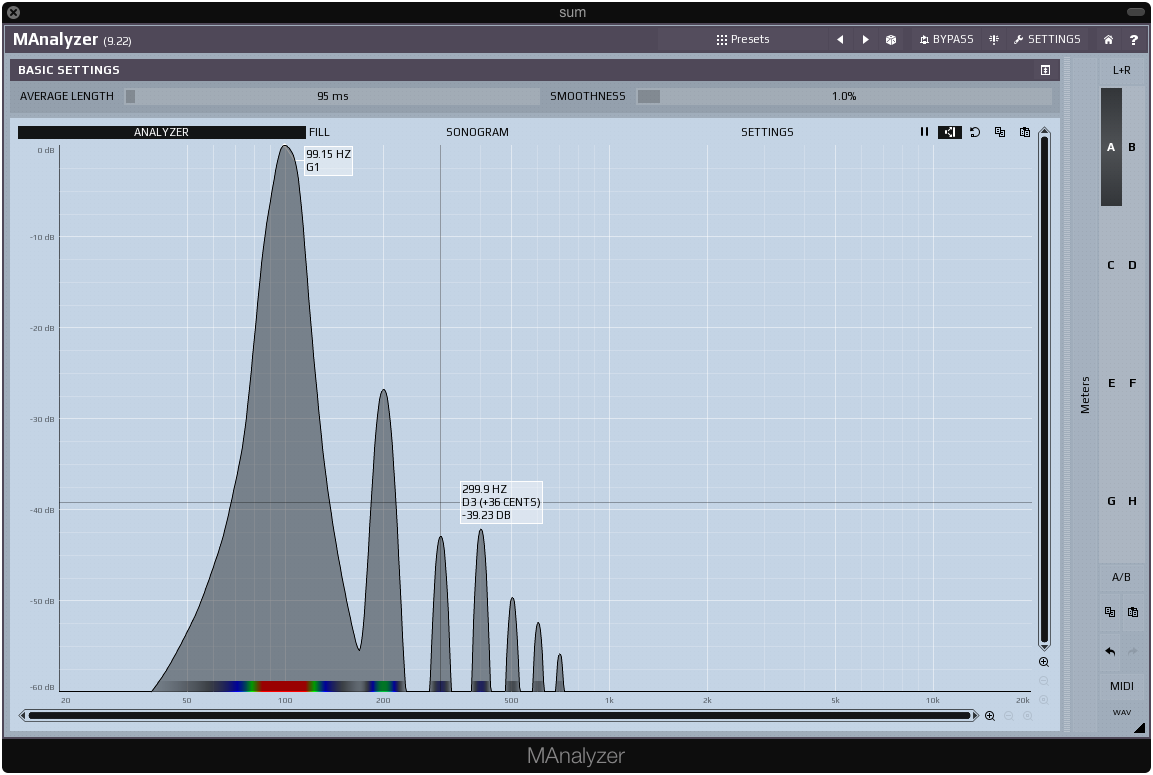This screenshot has width=1153, height=775.
Task: Paste analyzer settings icon in graph toolbar
Action: pyautogui.click(x=1025, y=132)
